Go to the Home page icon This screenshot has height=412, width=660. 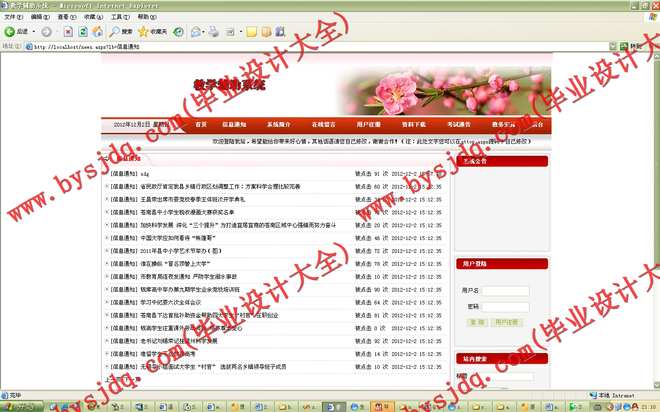pyautogui.click(x=96, y=31)
